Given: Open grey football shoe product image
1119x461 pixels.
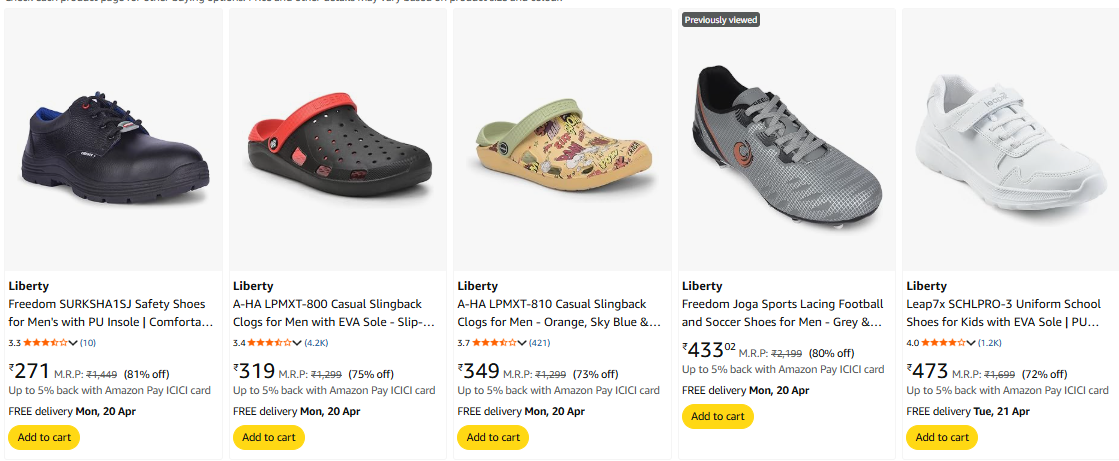Looking at the screenshot, I should [787, 140].
